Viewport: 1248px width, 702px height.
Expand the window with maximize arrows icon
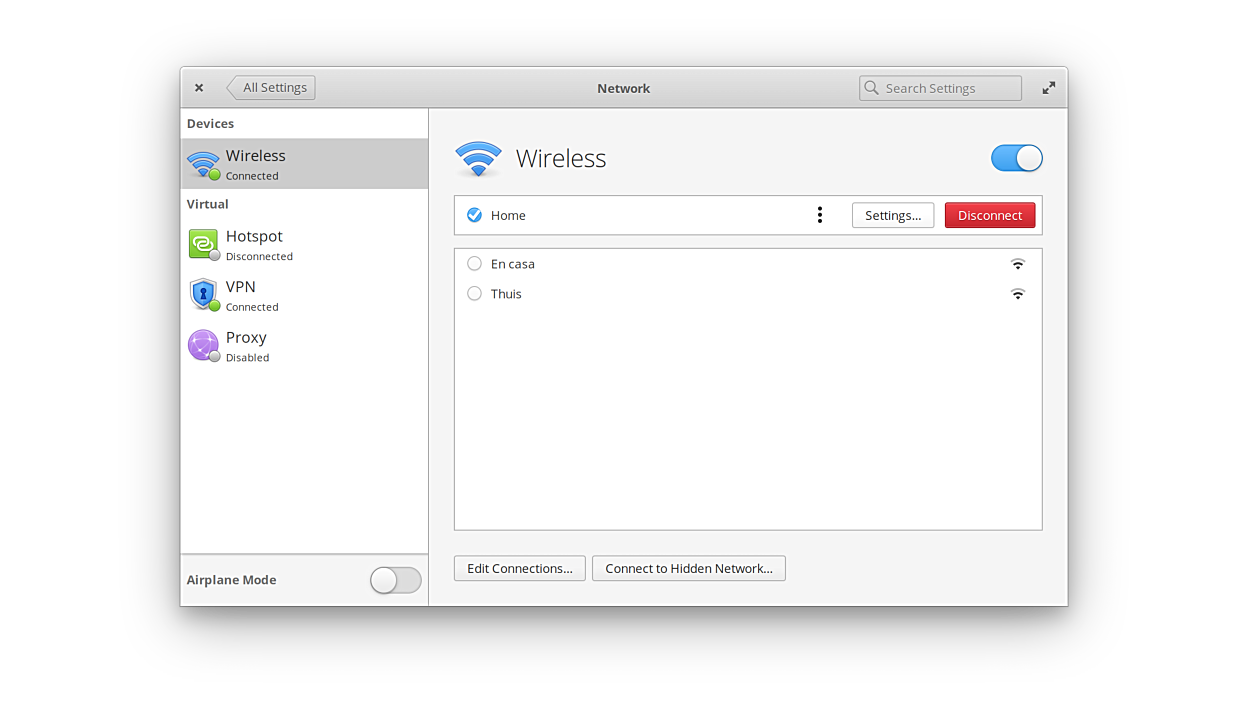click(1048, 88)
